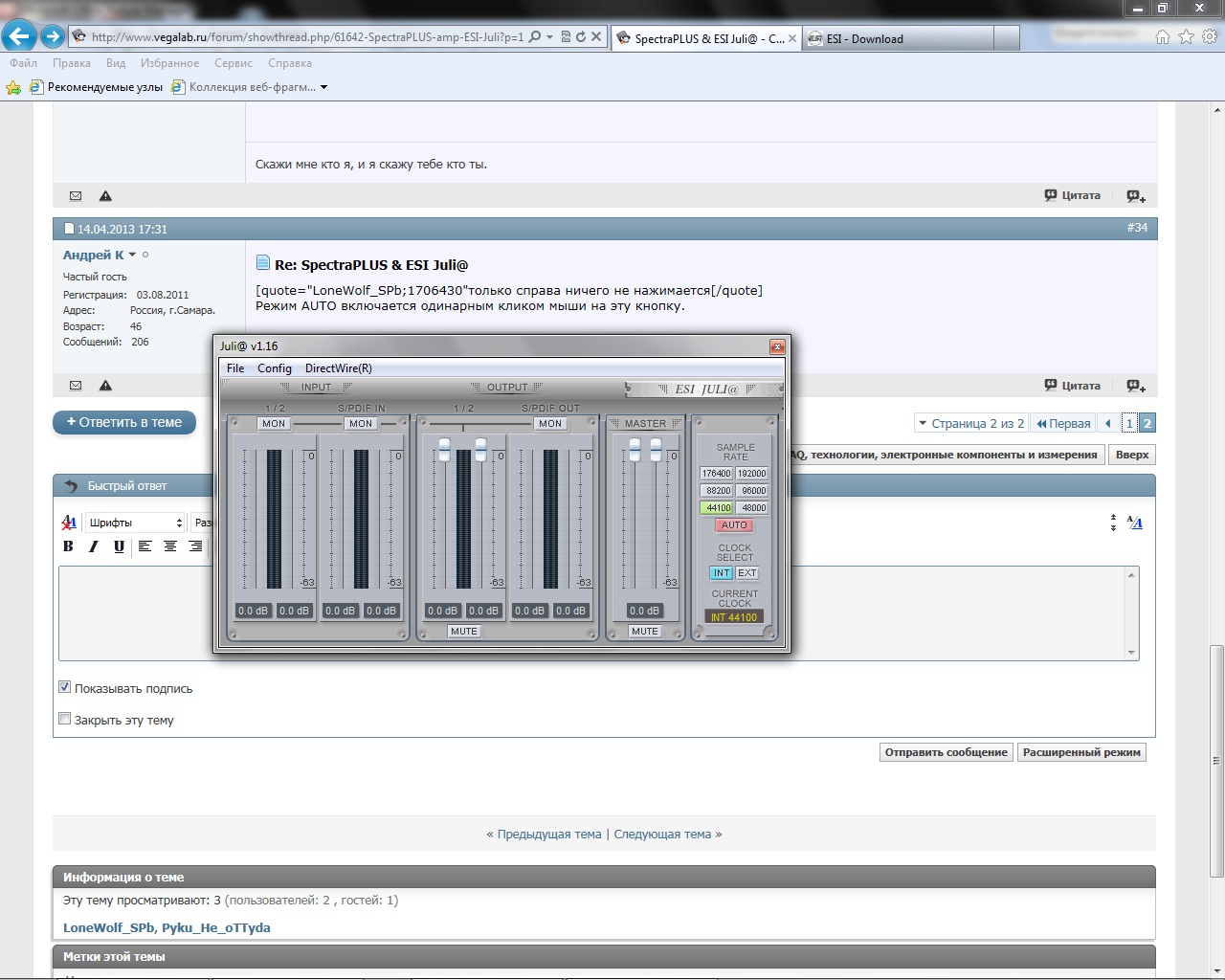Enable AUTO sample rate in Juli@

tap(734, 525)
